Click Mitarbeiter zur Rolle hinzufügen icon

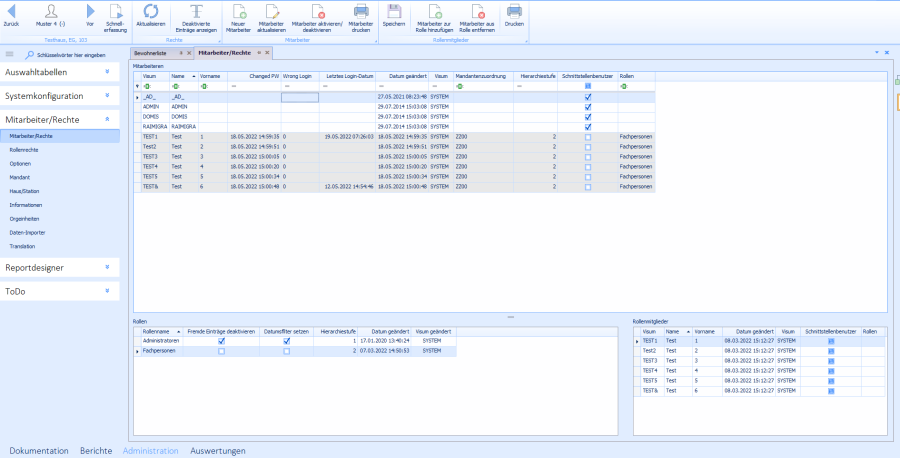433,11
